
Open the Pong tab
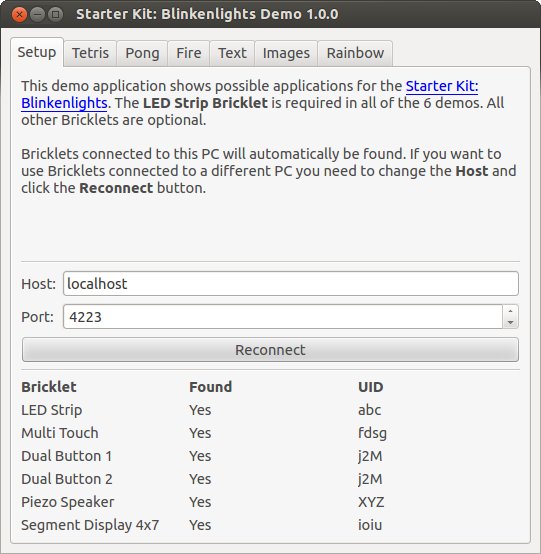[x=142, y=53]
